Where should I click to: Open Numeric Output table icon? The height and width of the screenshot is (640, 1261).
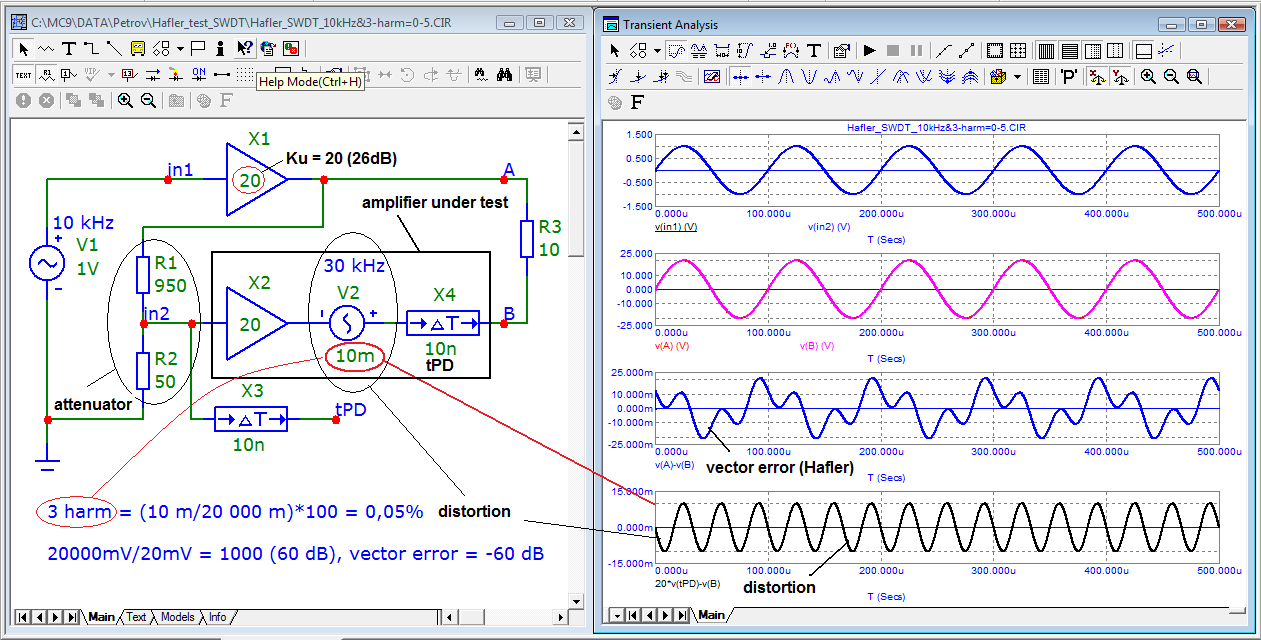[1041, 77]
